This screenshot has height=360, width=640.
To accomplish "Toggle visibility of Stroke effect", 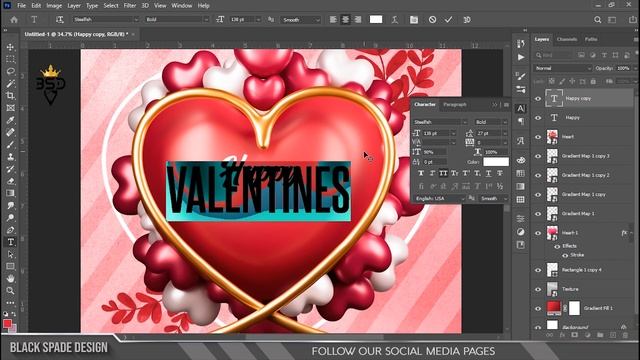I will (565, 256).
